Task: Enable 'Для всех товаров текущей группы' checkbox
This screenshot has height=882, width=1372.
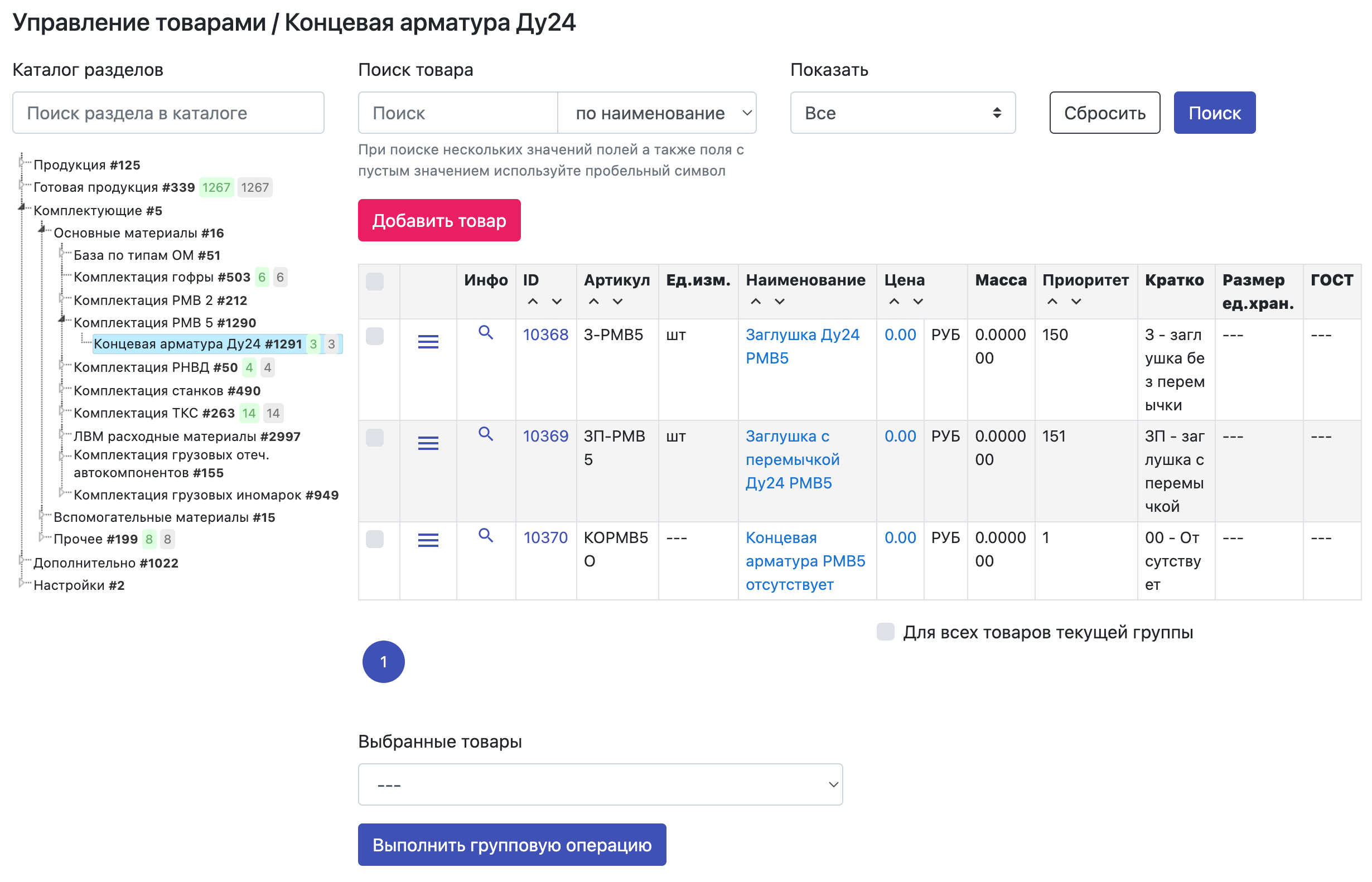Action: point(885,632)
